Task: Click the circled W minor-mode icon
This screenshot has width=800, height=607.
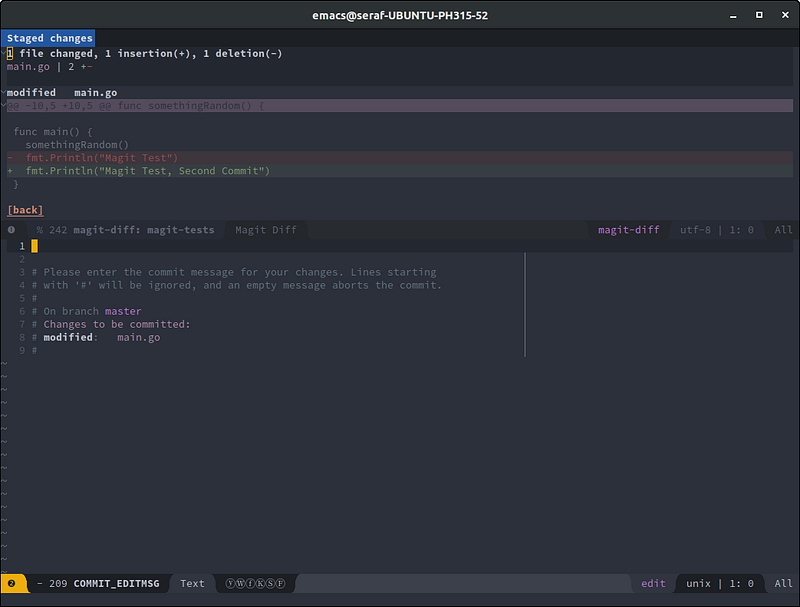Action: click(242, 583)
